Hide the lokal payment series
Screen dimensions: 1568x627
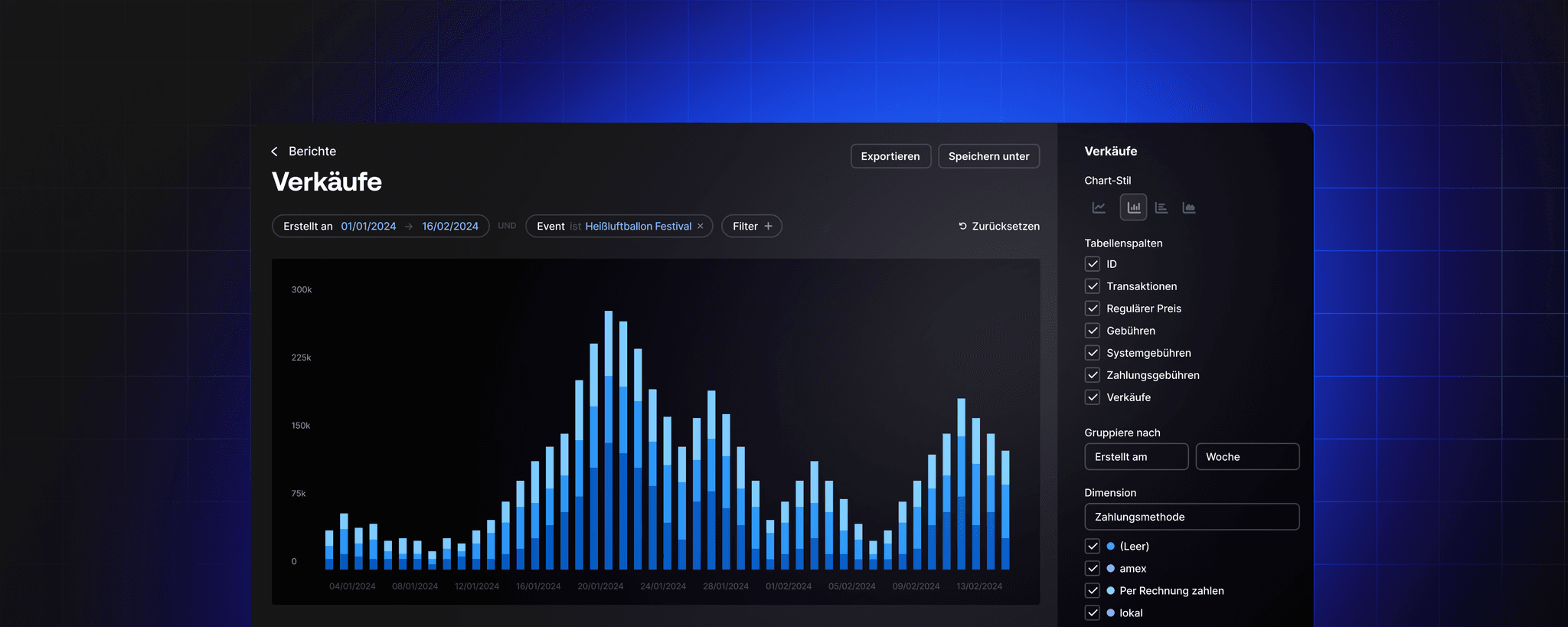pos(1093,613)
